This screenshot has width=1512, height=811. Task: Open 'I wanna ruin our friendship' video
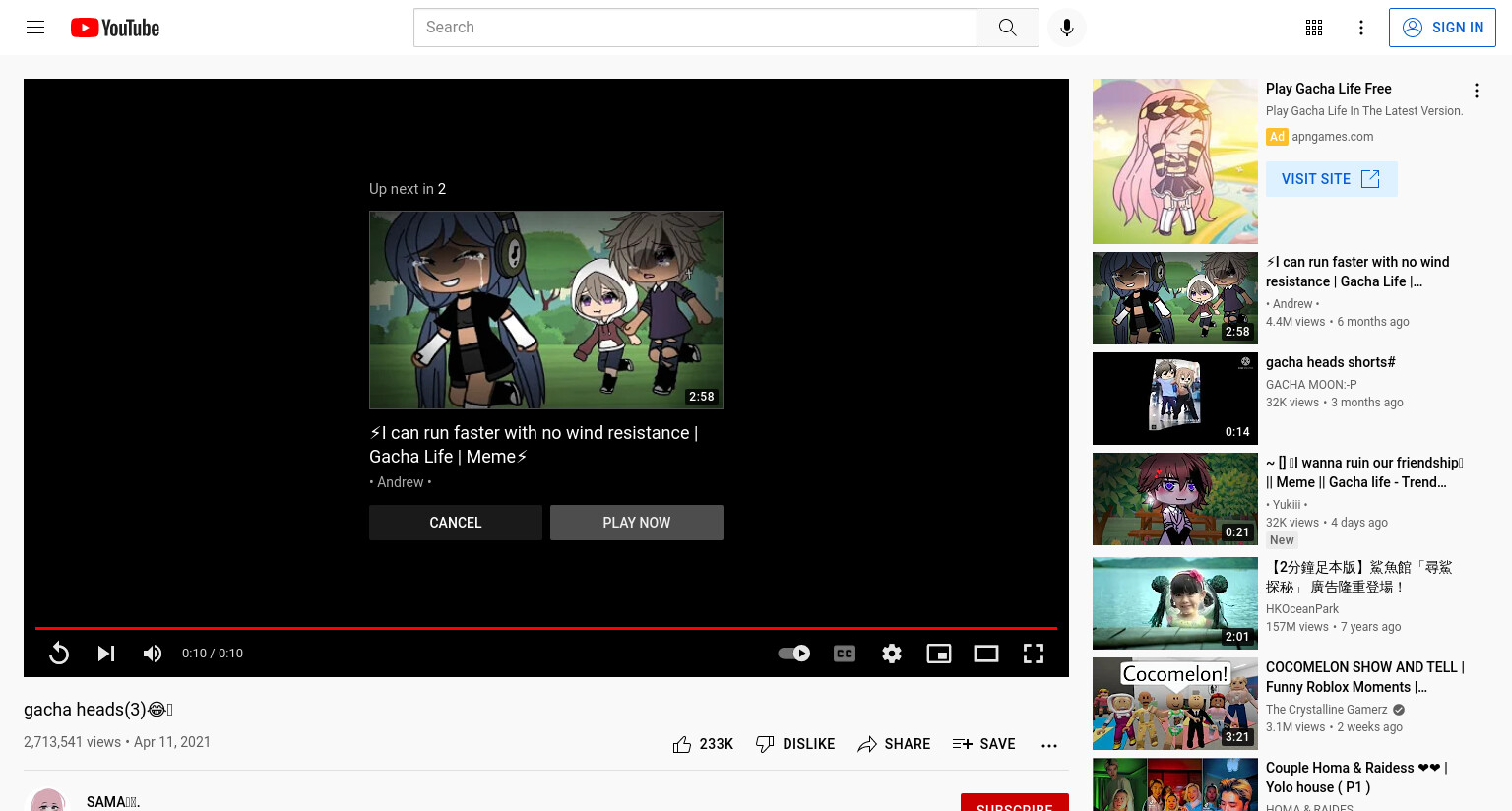tap(1364, 472)
